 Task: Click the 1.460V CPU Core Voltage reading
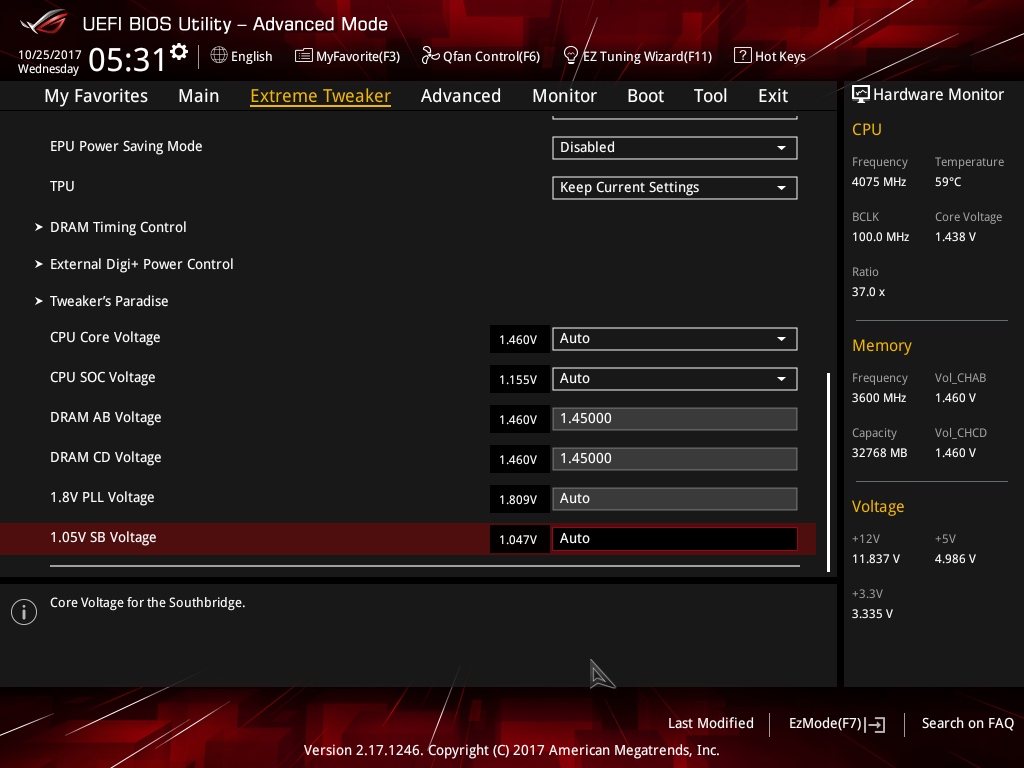click(x=519, y=340)
